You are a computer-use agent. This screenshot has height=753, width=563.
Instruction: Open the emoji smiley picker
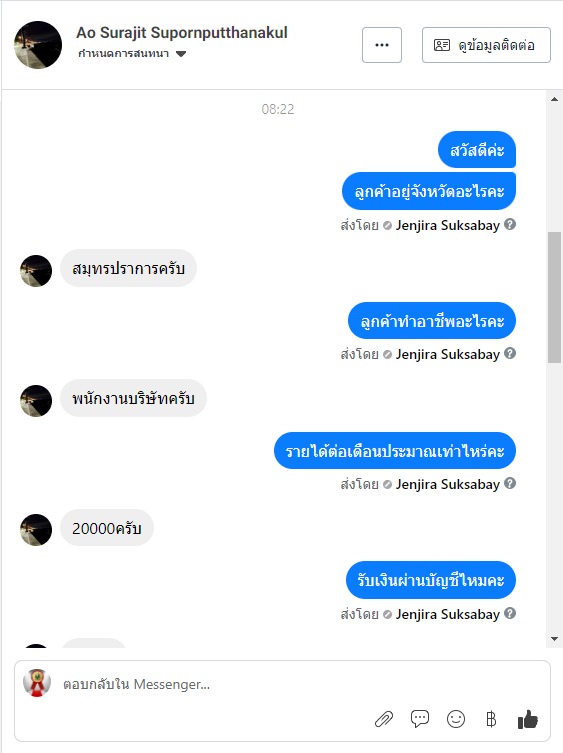click(456, 719)
